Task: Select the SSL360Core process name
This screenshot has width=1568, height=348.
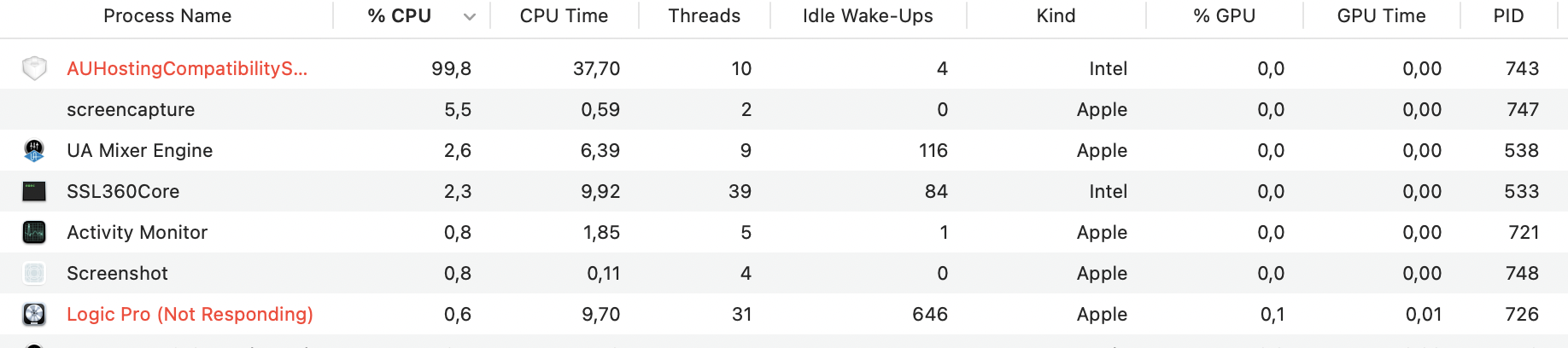Action: tap(123, 191)
